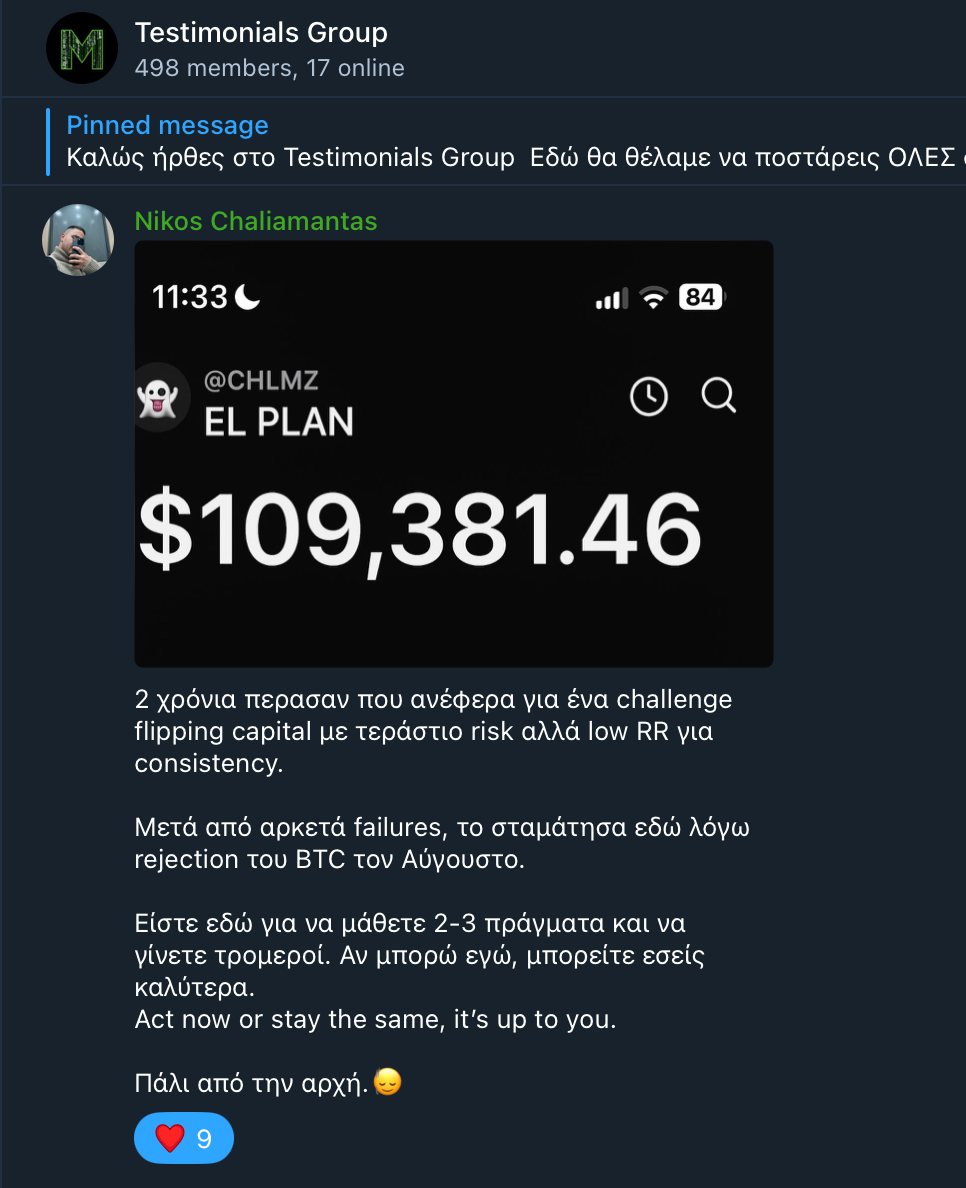Click the battery indicator showing 84
Viewport: 966px width, 1188px height.
pyautogui.click(x=701, y=297)
